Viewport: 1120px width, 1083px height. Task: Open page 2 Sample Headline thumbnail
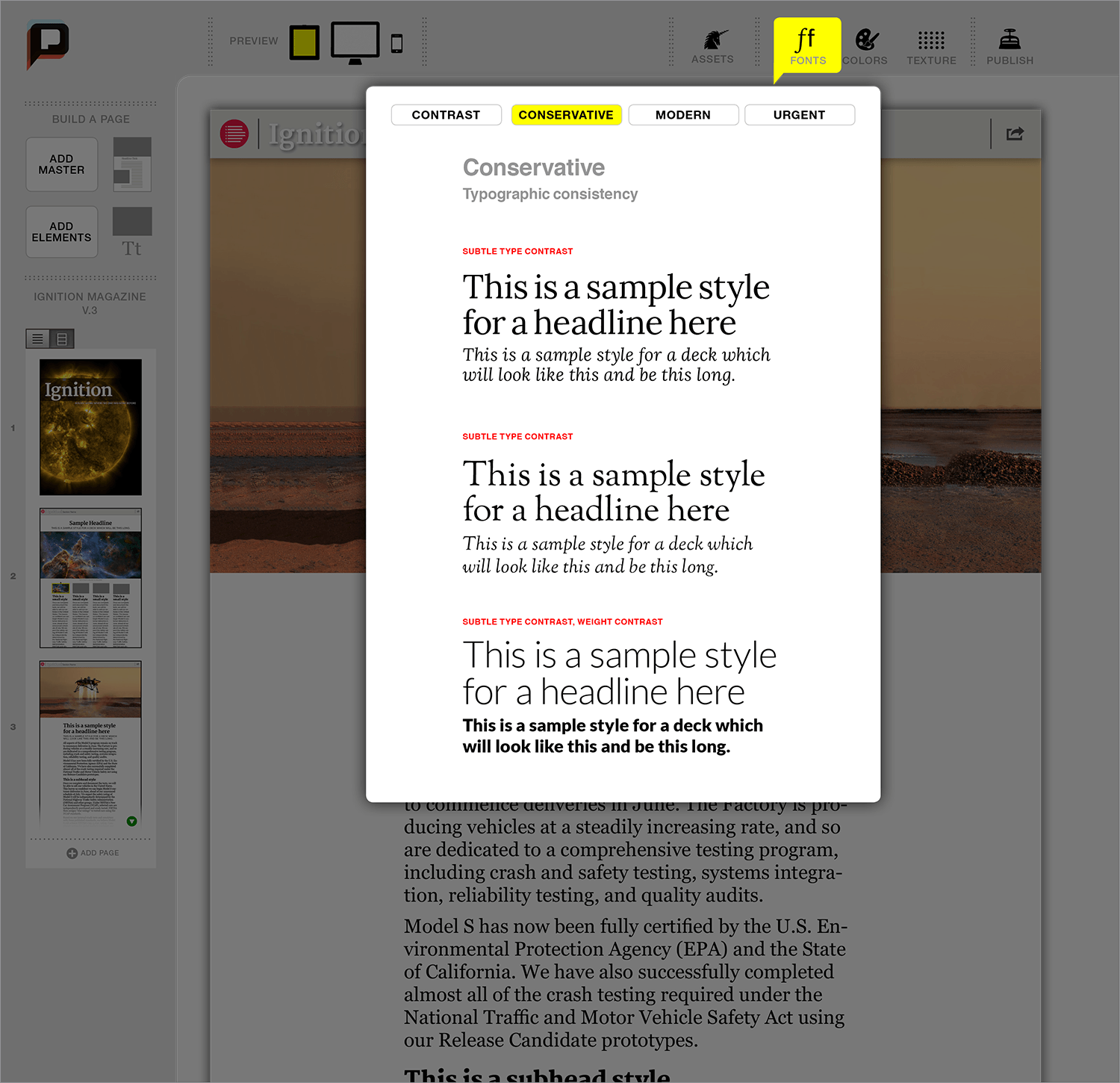tap(90, 578)
